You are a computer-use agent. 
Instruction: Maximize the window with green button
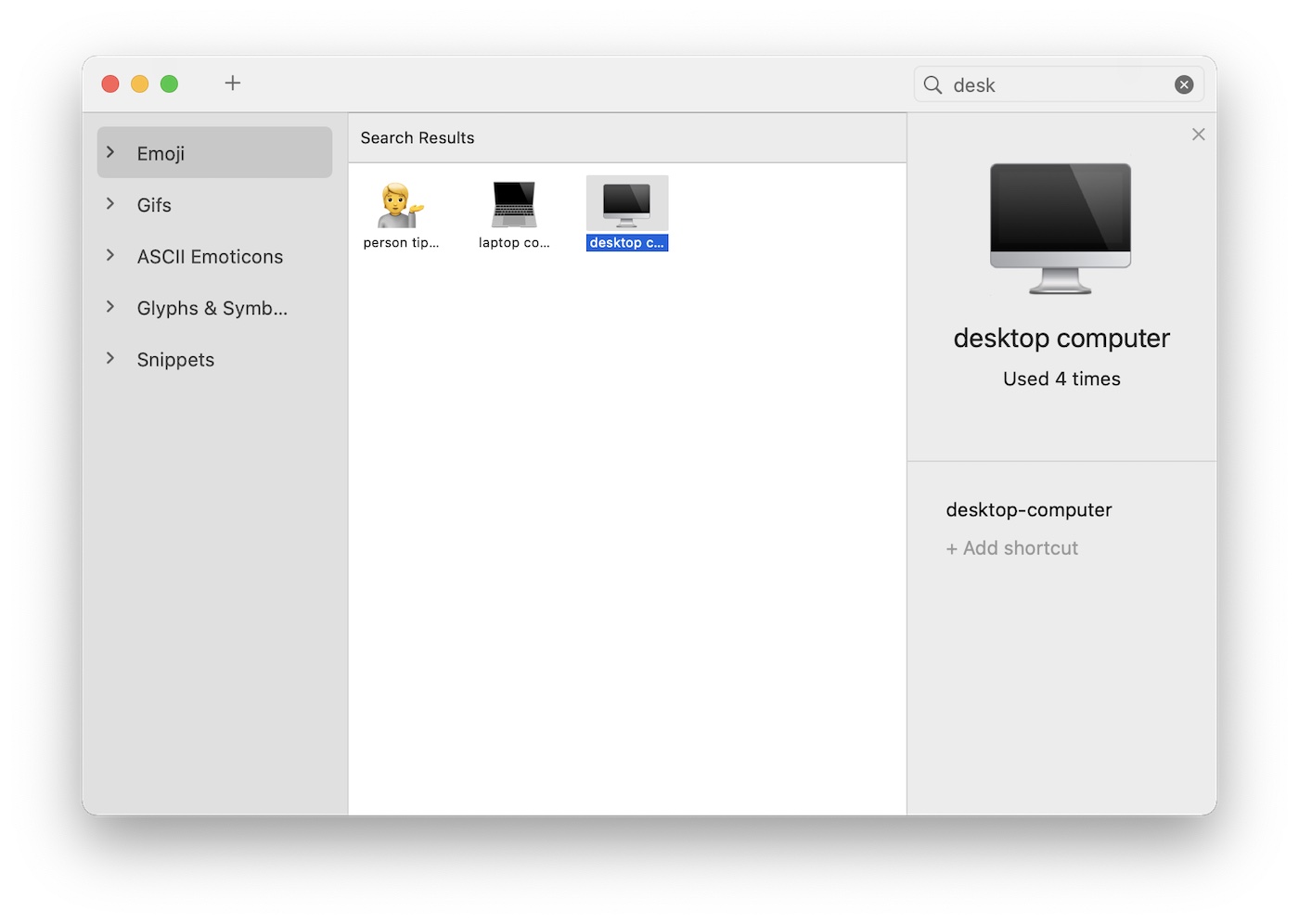click(x=169, y=83)
